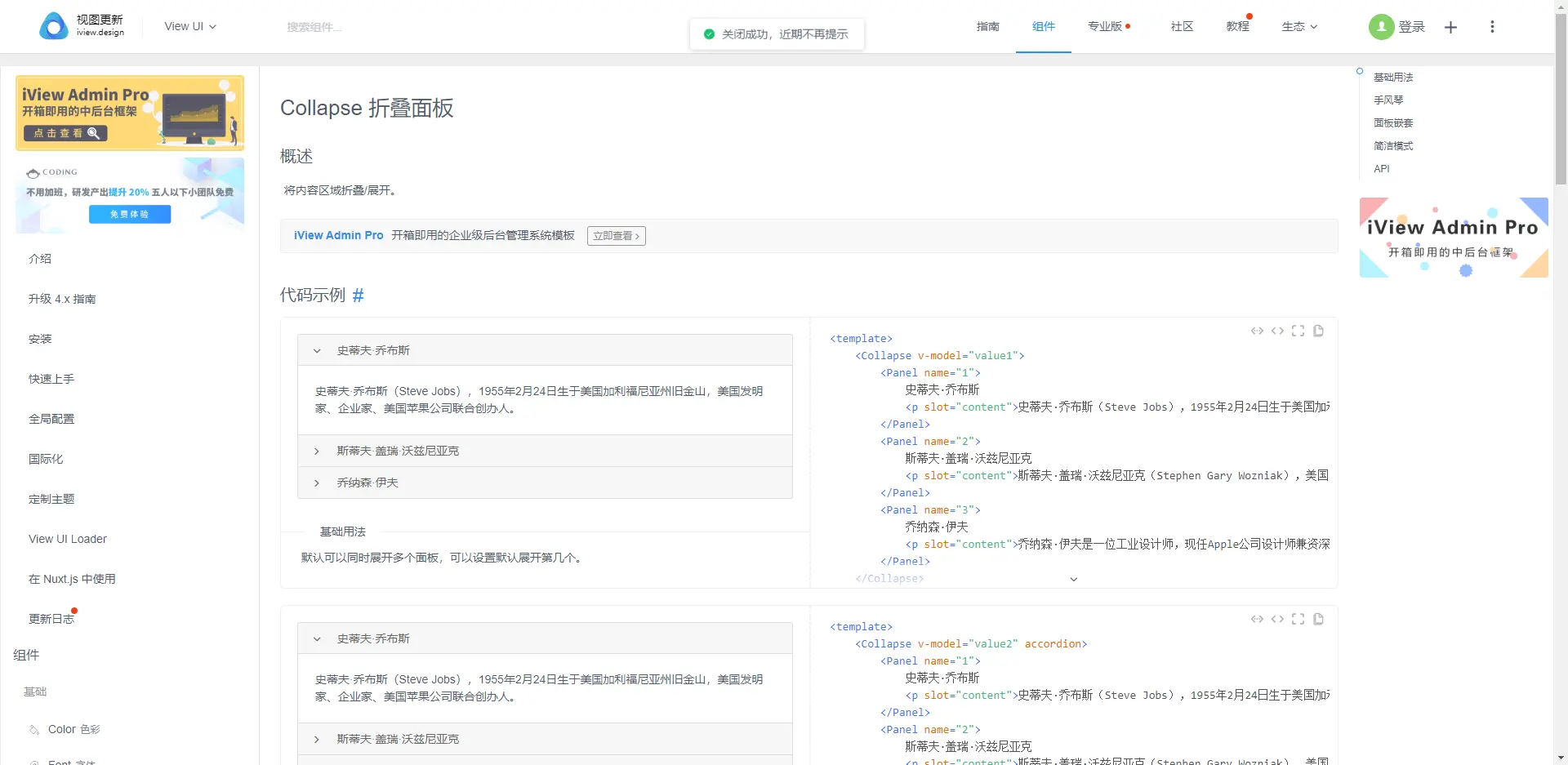The image size is (1568, 765).
Task: Click the palette icon beside Color 色彩
Action: pyautogui.click(x=34, y=730)
